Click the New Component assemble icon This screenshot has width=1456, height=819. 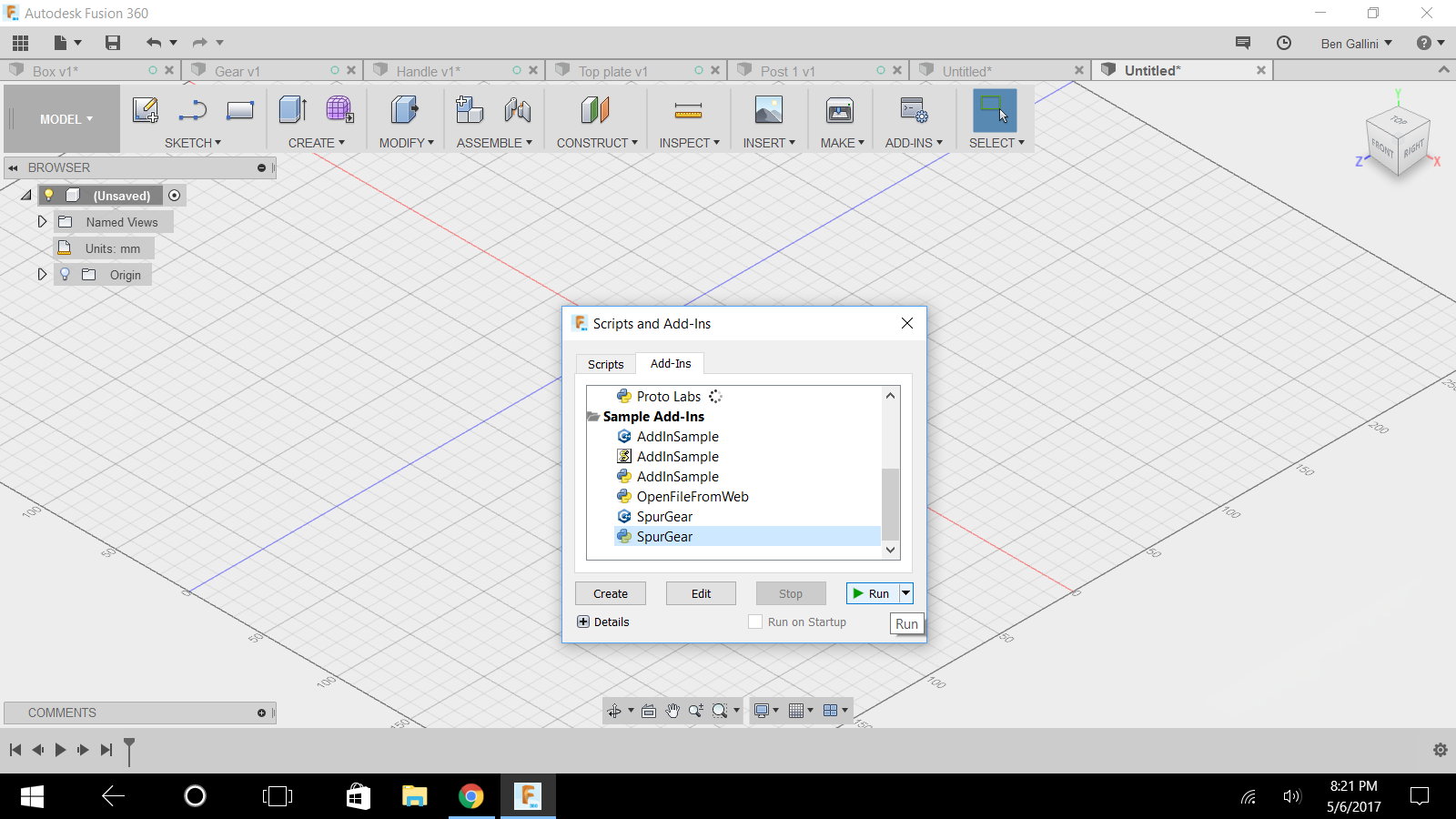click(x=470, y=110)
